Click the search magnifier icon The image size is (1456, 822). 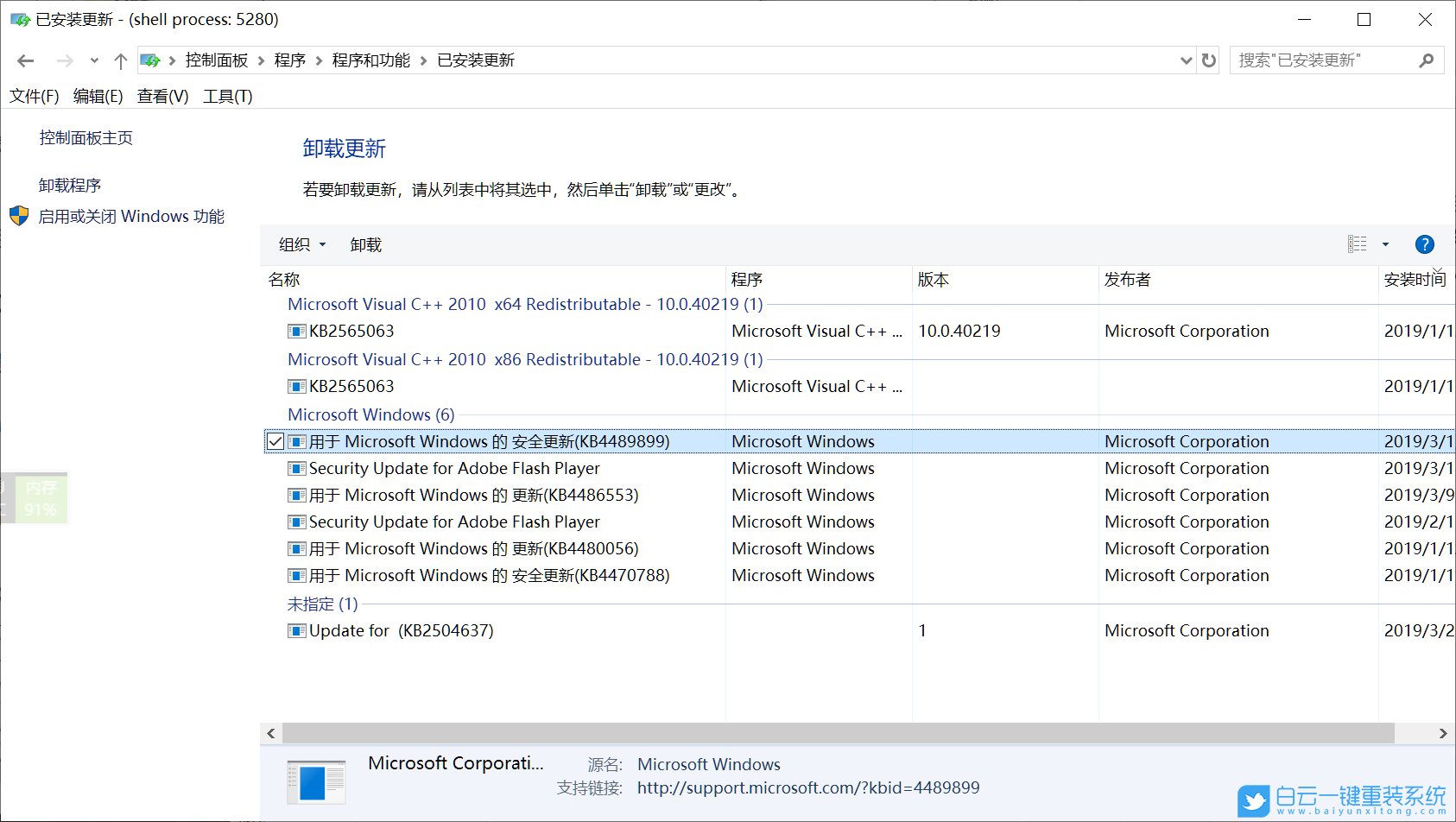click(1427, 60)
